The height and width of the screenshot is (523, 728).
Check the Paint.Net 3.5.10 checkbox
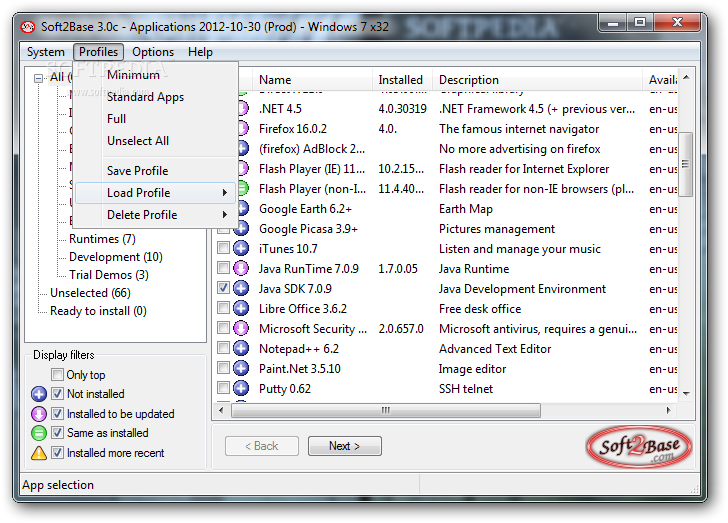pyautogui.click(x=223, y=368)
